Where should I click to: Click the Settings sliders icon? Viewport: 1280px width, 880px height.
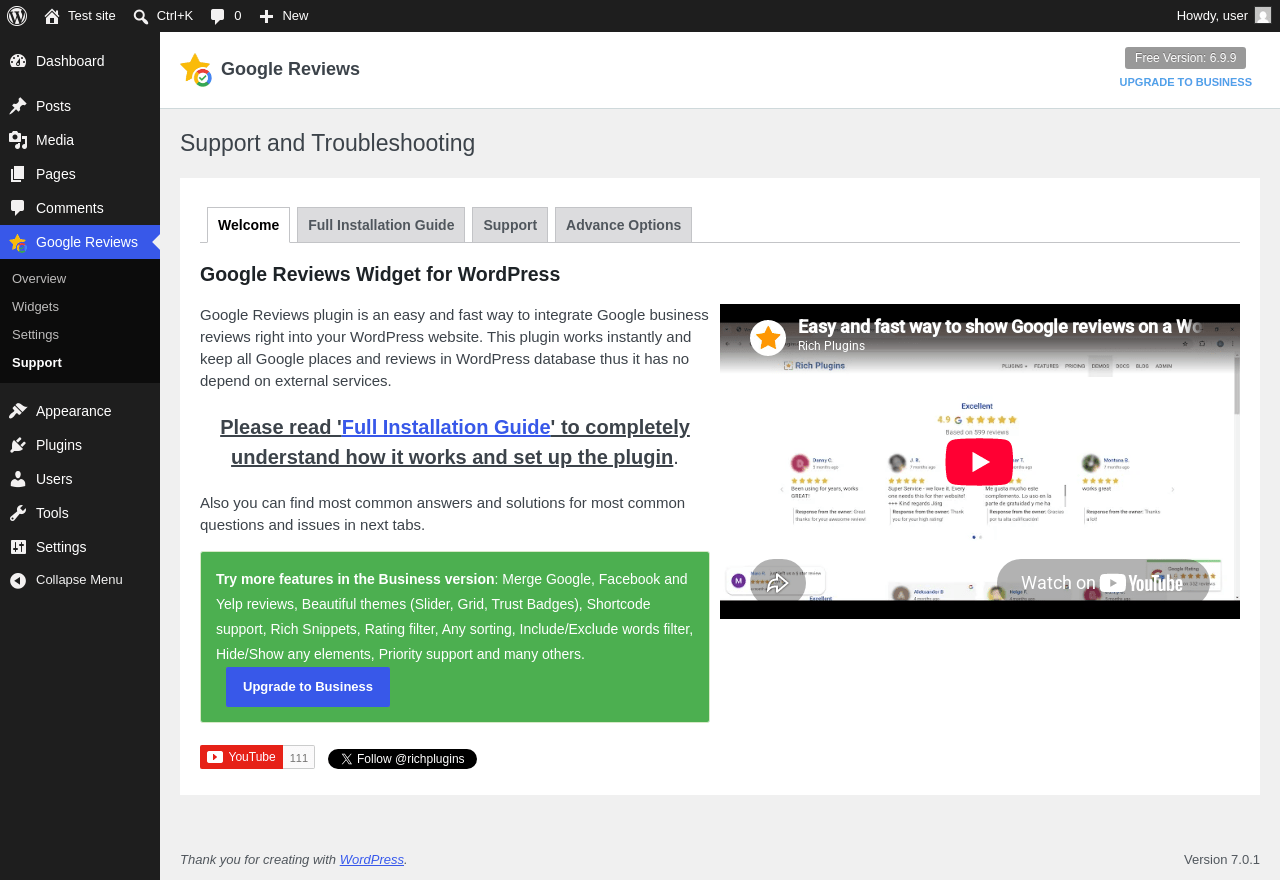[18, 547]
